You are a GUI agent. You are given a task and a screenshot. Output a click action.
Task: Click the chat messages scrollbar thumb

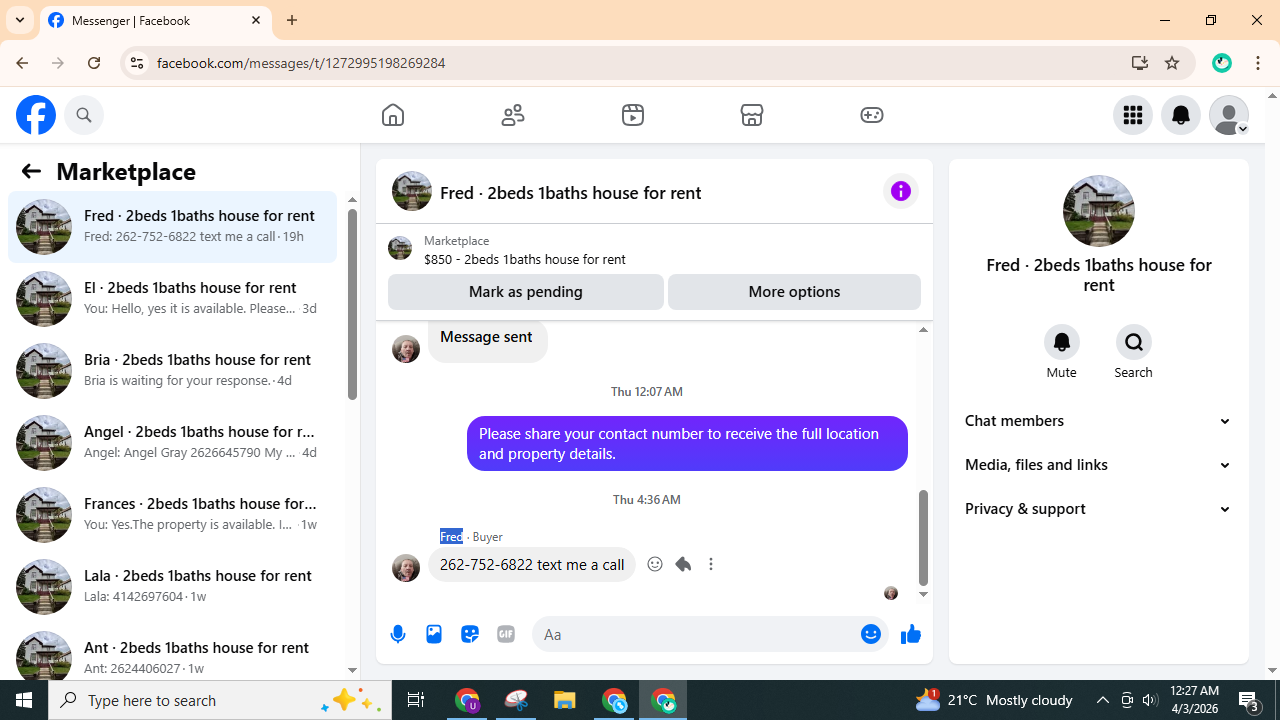[923, 538]
